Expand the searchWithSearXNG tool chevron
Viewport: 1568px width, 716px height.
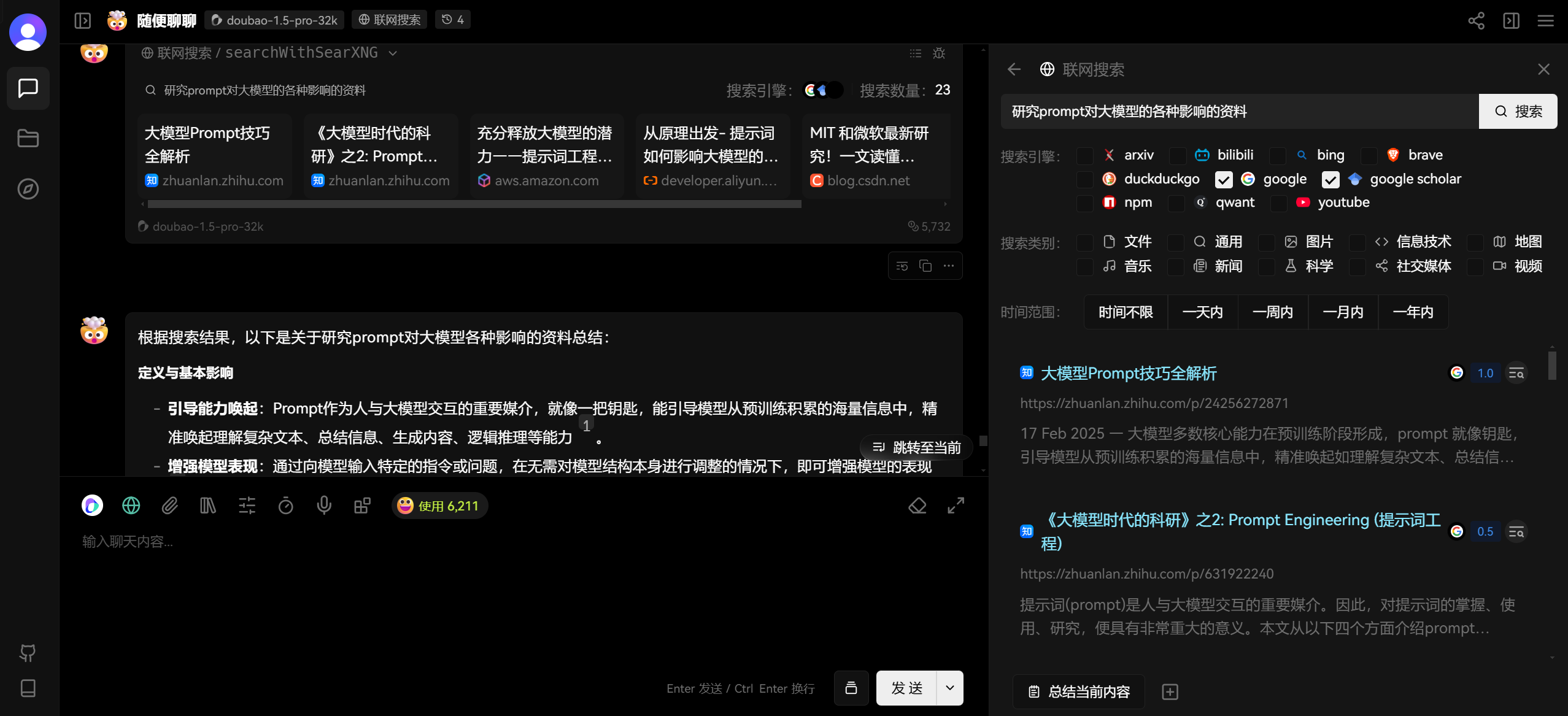click(x=393, y=53)
